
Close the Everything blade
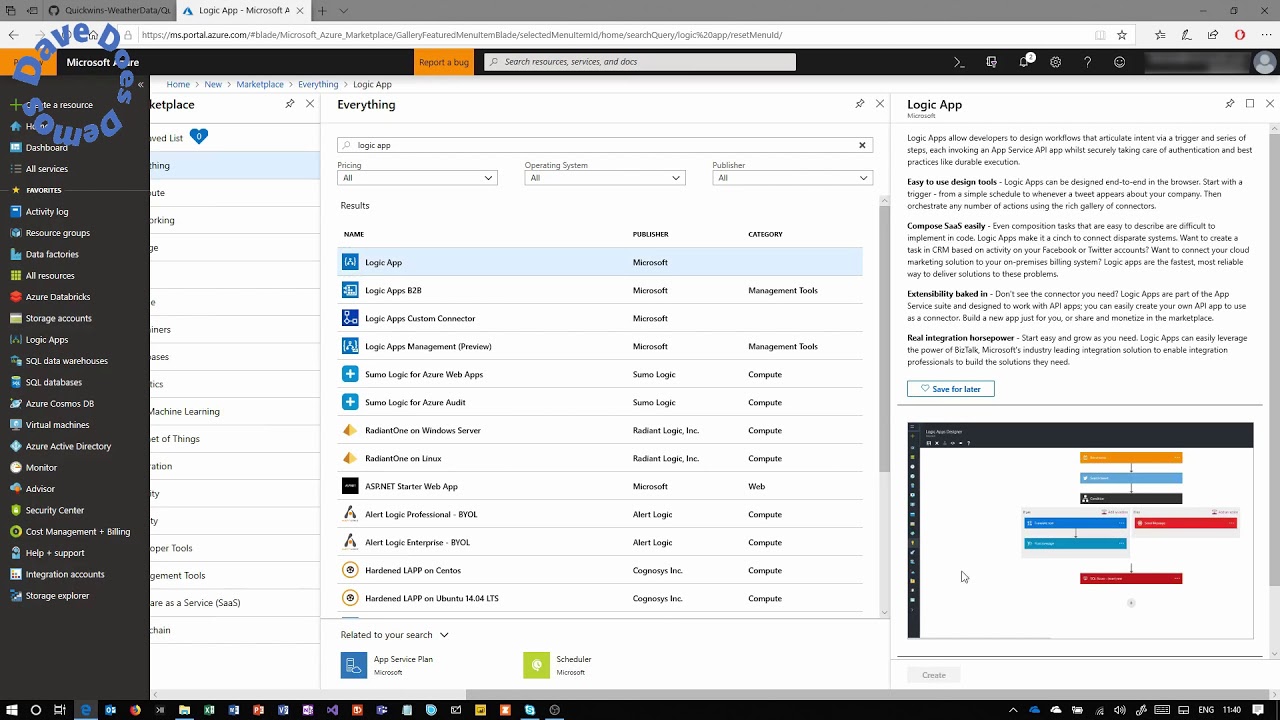(880, 104)
